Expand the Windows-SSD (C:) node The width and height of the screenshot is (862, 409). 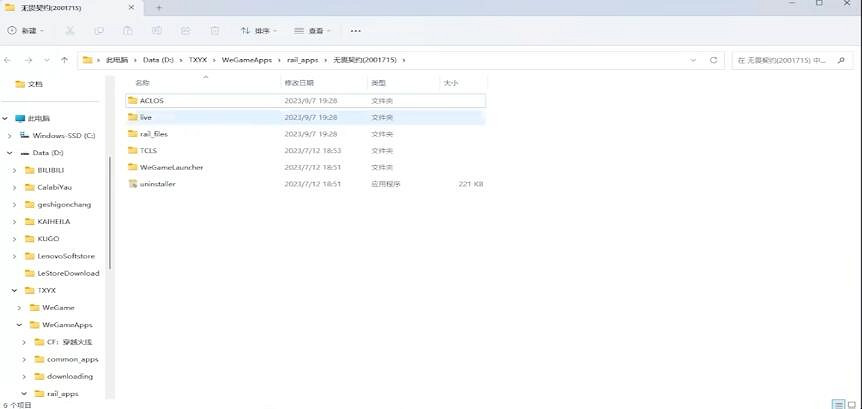pyautogui.click(x=10, y=135)
